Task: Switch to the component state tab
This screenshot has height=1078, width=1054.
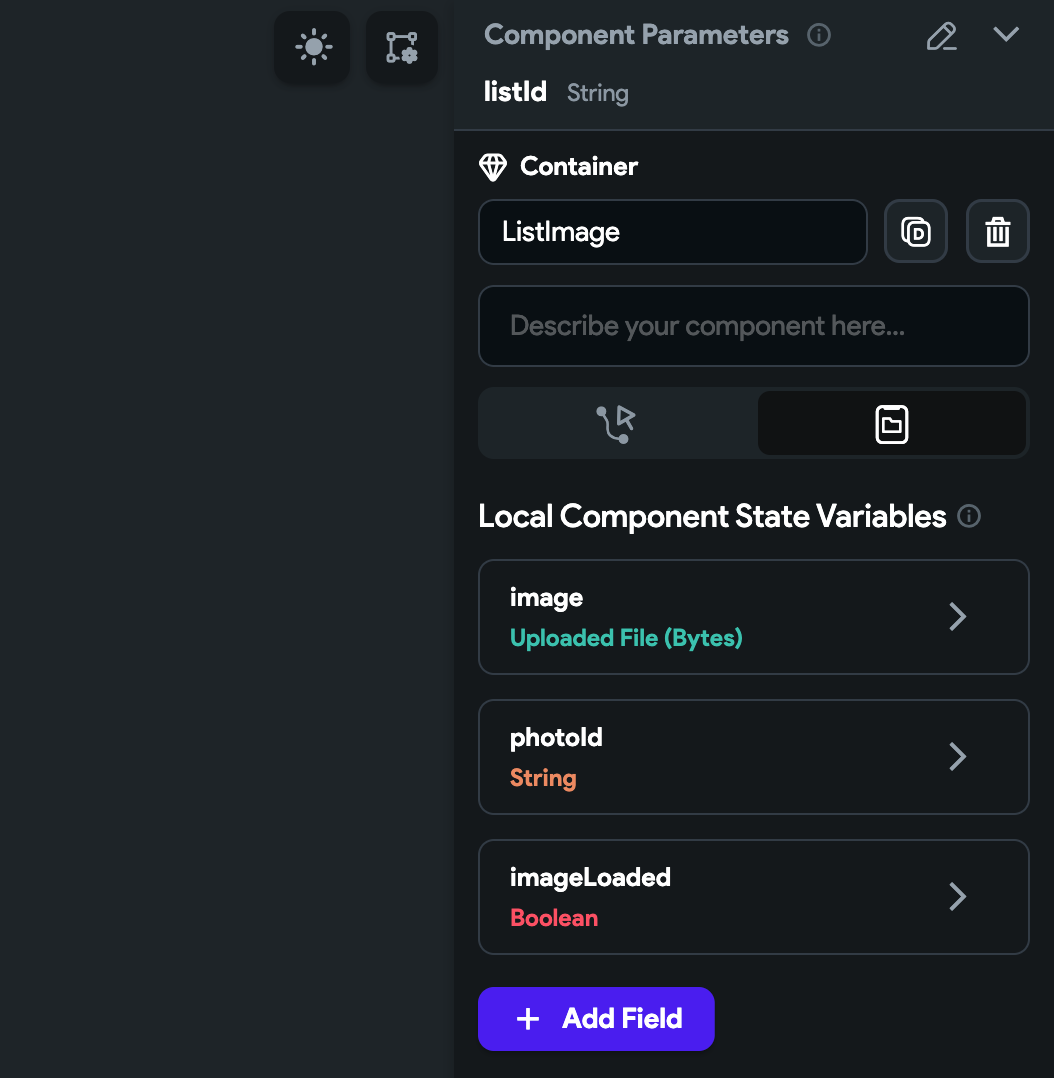Action: [892, 424]
